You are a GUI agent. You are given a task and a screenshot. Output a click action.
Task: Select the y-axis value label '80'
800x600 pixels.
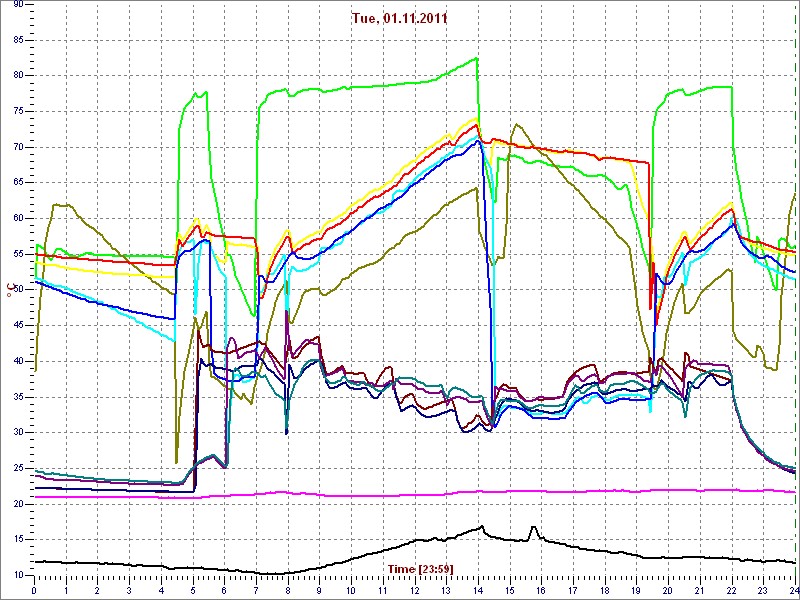point(19,76)
